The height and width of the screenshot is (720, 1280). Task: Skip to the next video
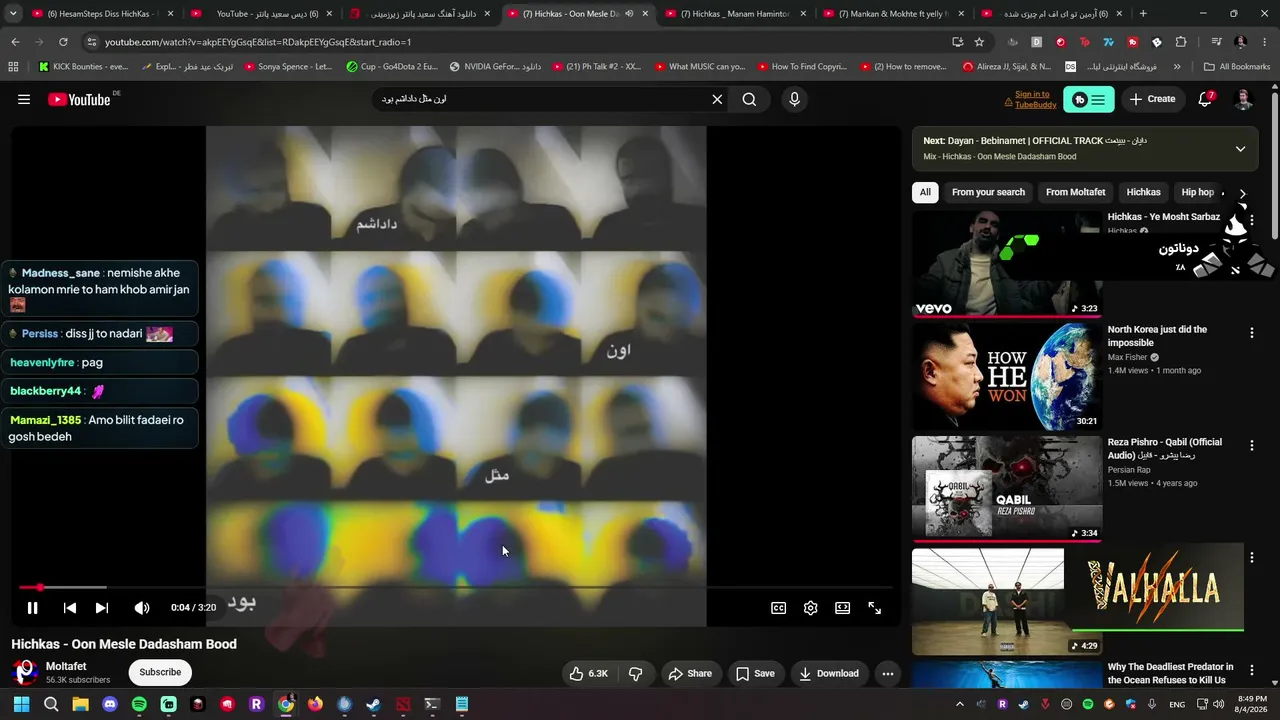[102, 607]
